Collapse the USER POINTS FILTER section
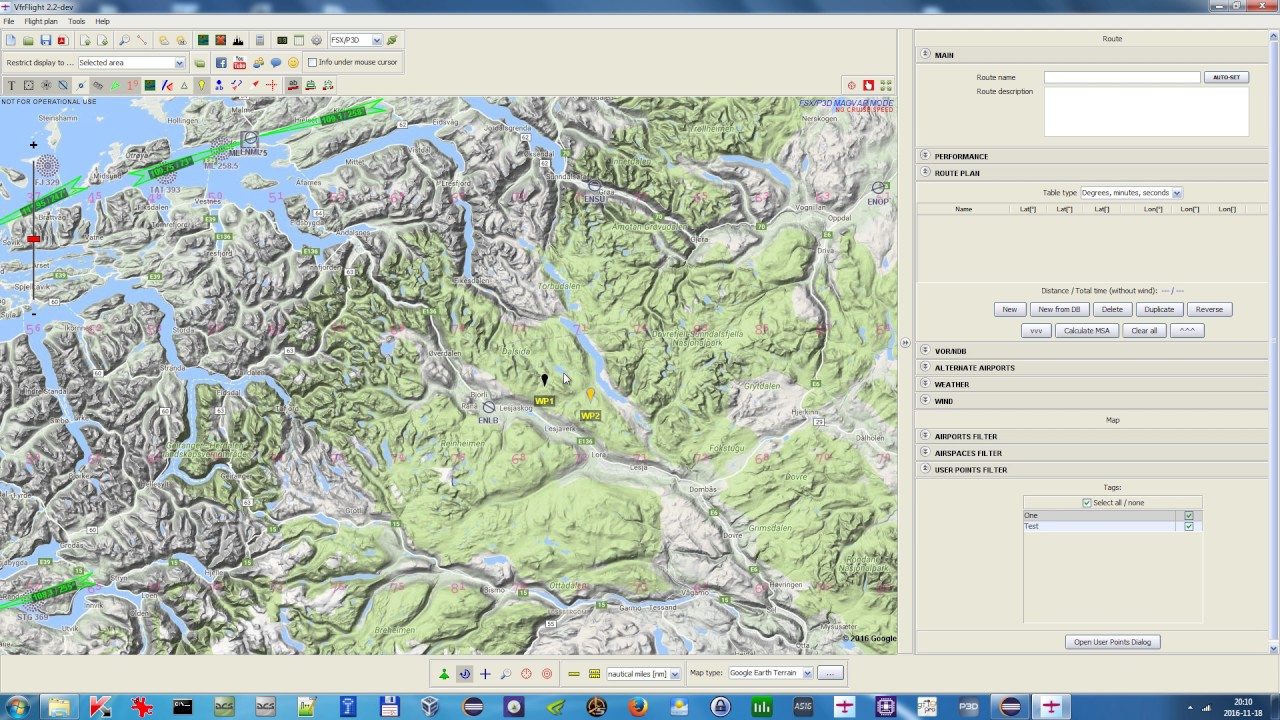Viewport: 1280px width, 720px height. point(925,469)
